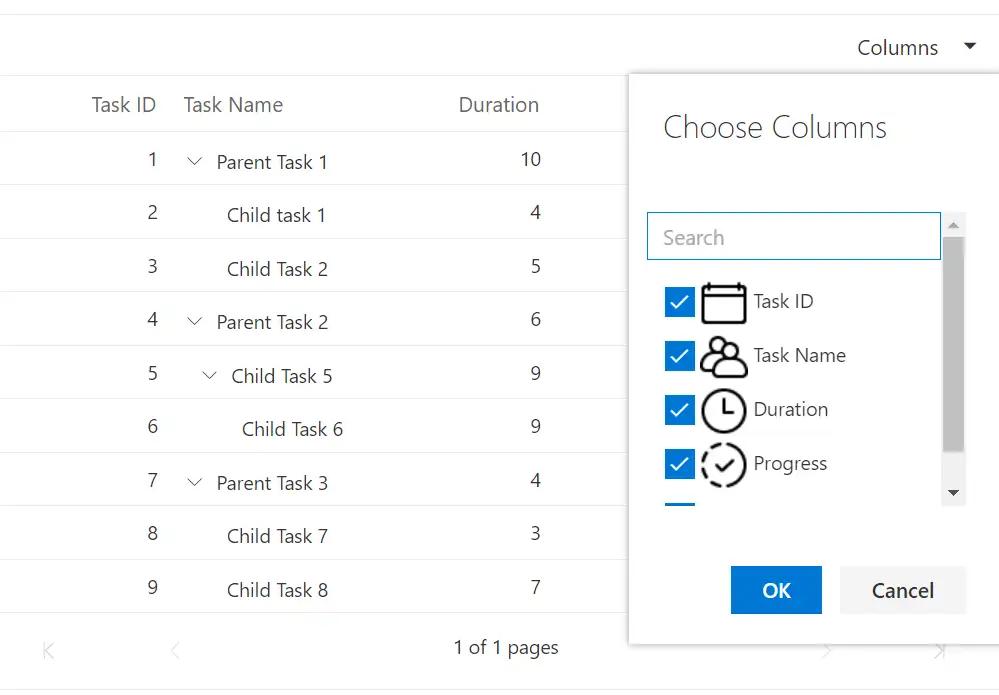Screen dimensions: 999x695
Task: Click the people icon beside Task Name
Action: click(722, 356)
